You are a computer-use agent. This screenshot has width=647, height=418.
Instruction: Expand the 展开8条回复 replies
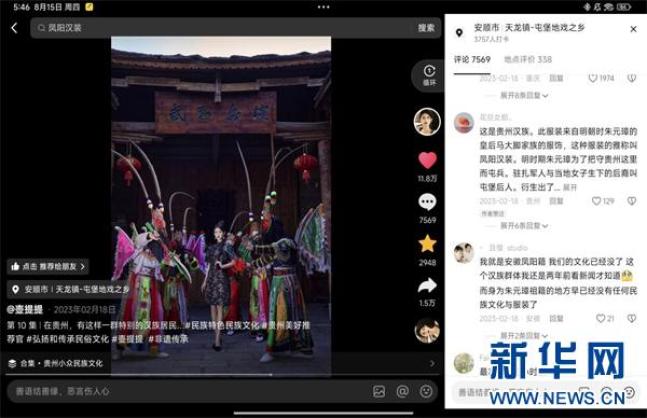[x=519, y=95]
